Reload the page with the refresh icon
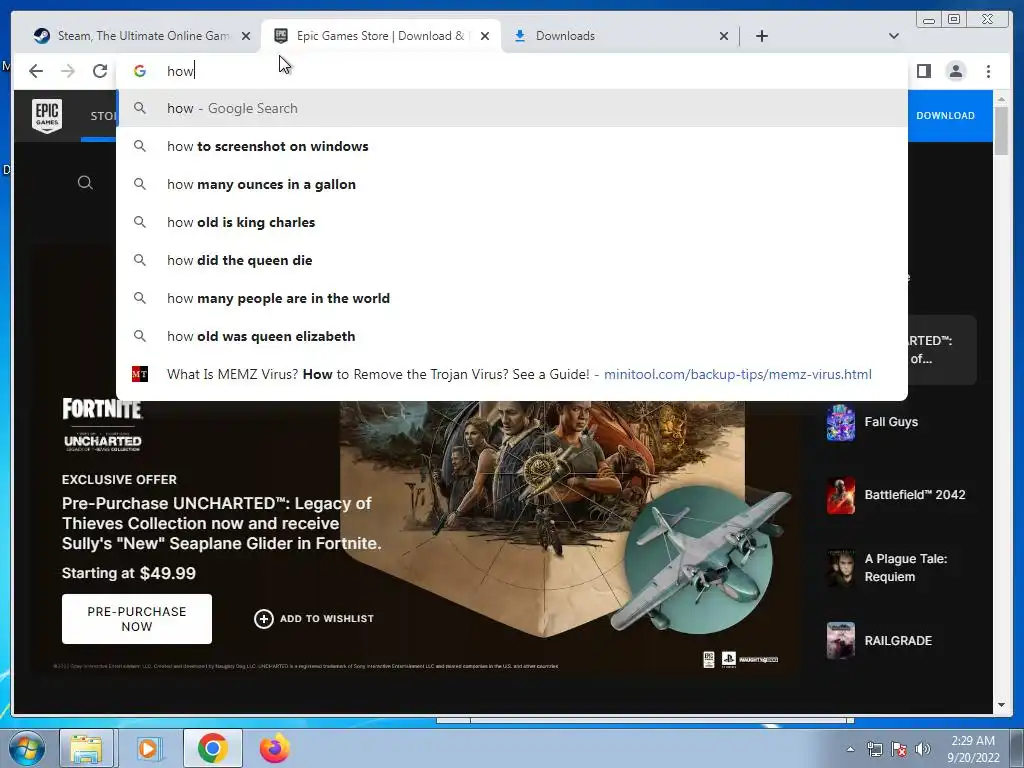 click(x=100, y=71)
